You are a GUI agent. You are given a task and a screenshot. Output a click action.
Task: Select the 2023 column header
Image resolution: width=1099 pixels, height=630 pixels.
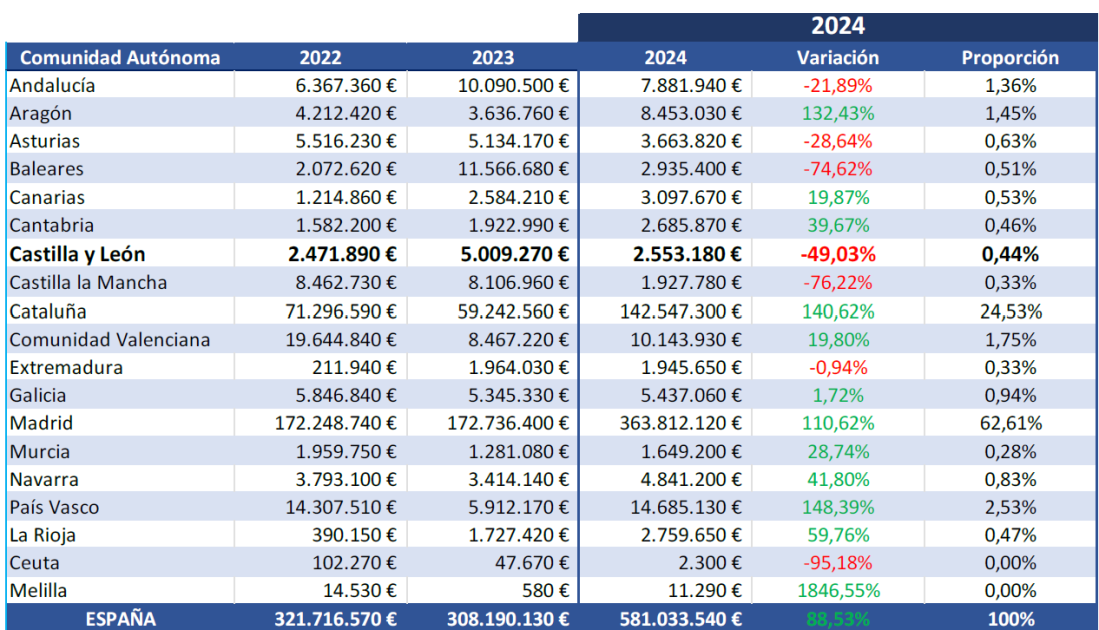(x=493, y=57)
